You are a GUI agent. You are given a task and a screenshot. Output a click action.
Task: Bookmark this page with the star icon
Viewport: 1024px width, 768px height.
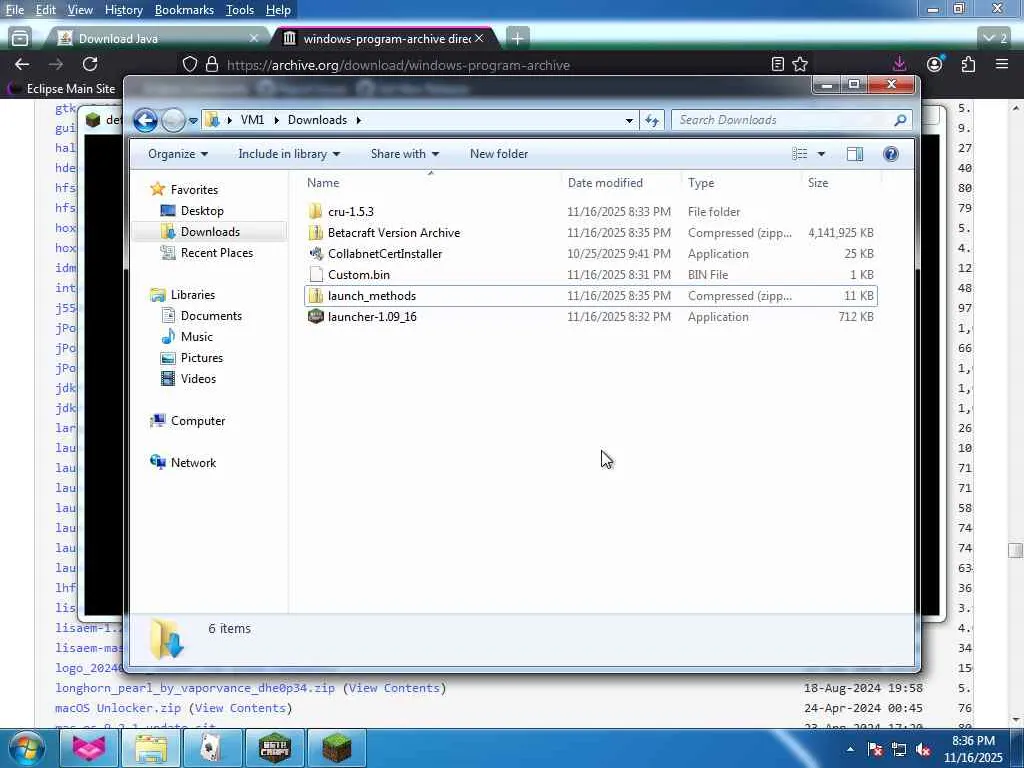coord(800,64)
